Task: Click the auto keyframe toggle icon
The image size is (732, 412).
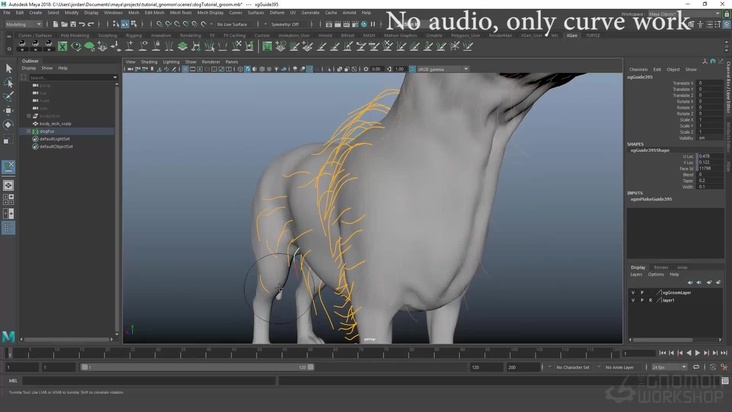Action: click(713, 367)
